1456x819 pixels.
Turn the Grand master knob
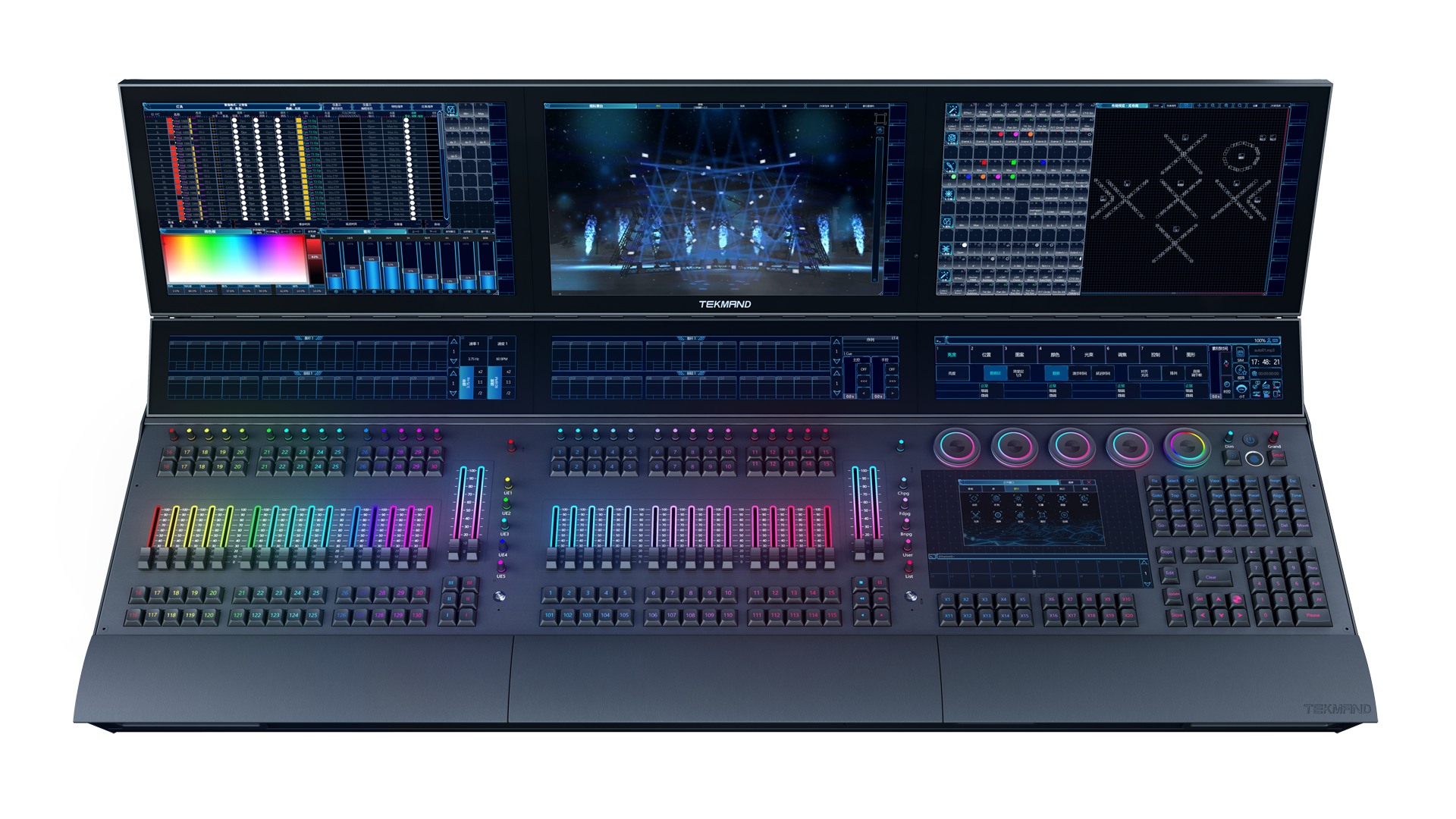tap(1274, 437)
